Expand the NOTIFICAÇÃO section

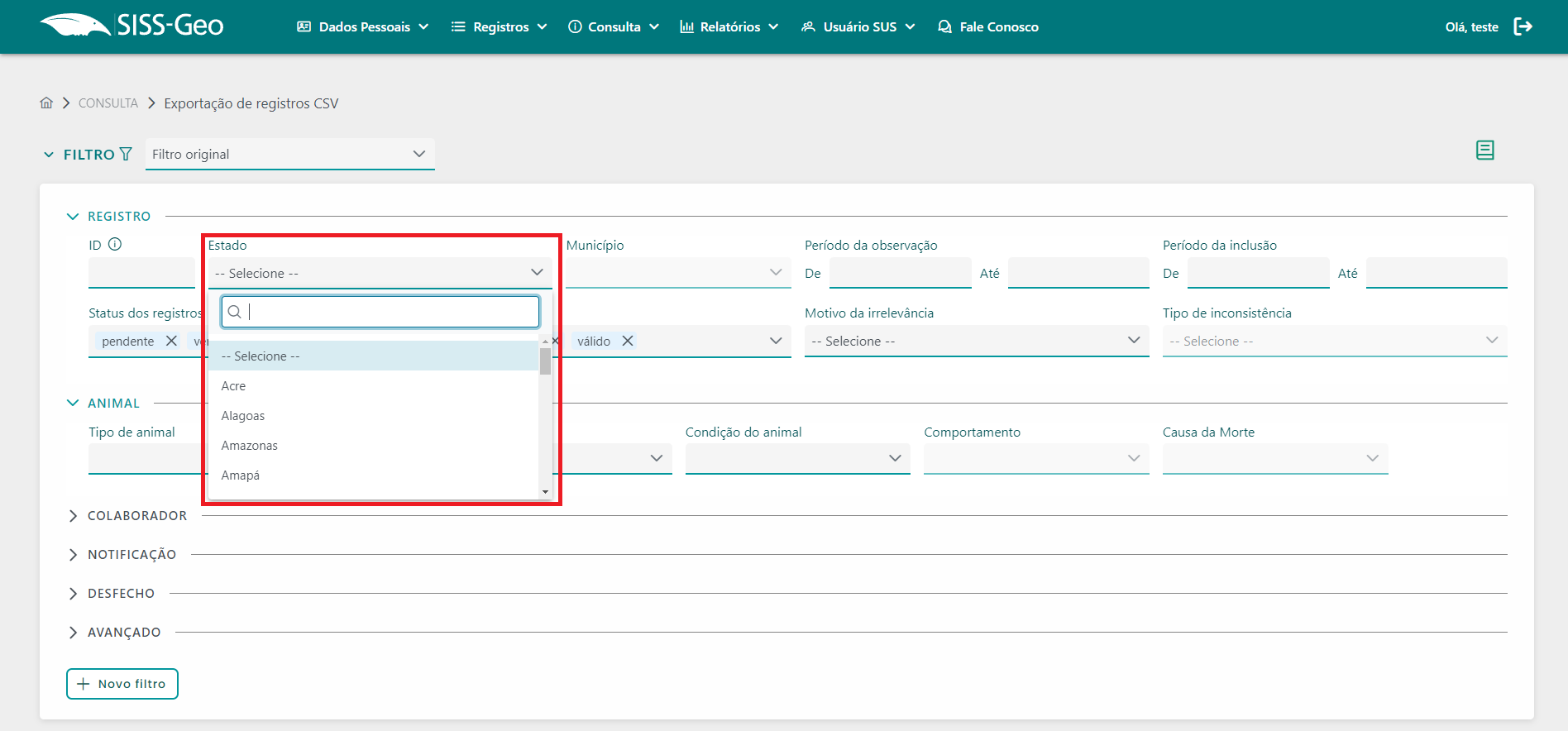pos(73,555)
